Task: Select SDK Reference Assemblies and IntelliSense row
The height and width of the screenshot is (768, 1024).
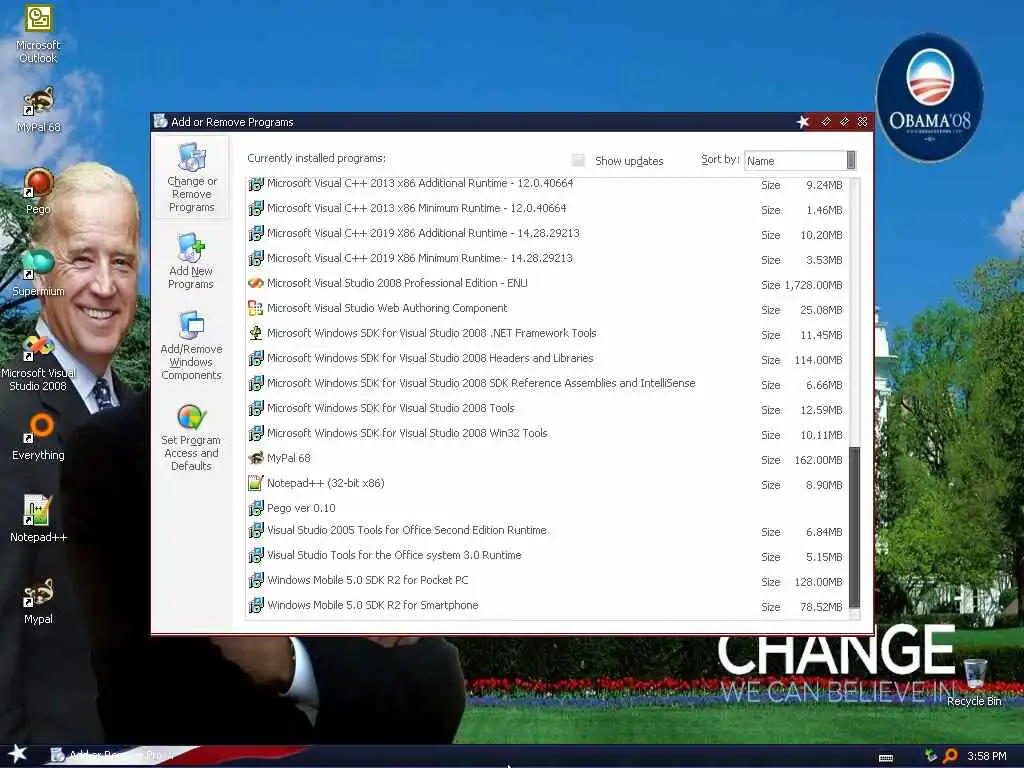Action: point(547,383)
